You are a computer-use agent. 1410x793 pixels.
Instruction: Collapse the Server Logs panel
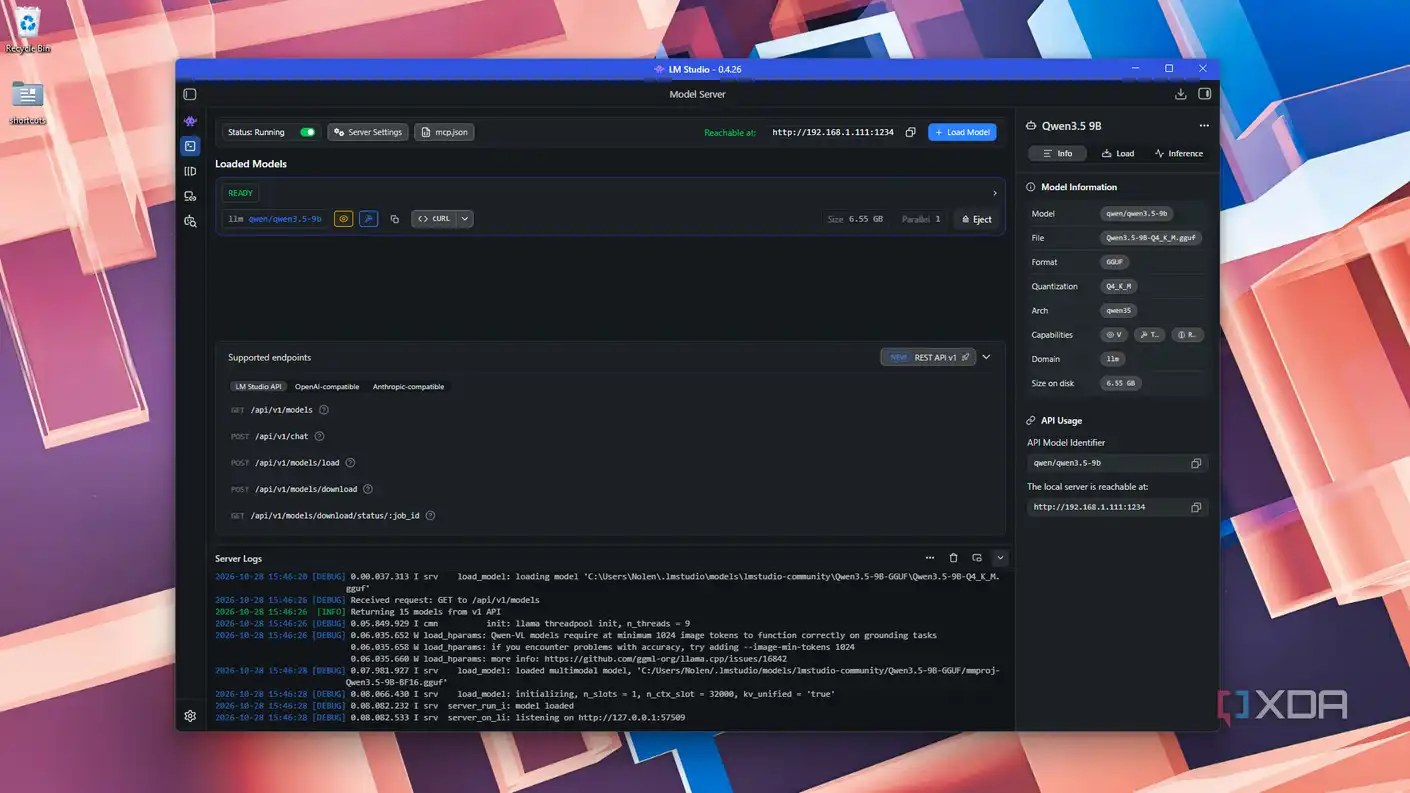tap(1000, 558)
